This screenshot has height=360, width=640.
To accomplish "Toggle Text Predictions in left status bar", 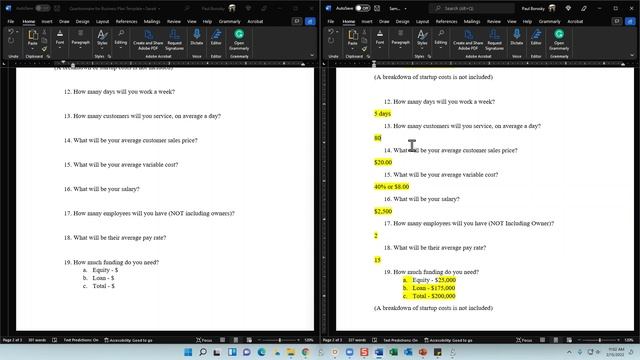I will click(81, 340).
